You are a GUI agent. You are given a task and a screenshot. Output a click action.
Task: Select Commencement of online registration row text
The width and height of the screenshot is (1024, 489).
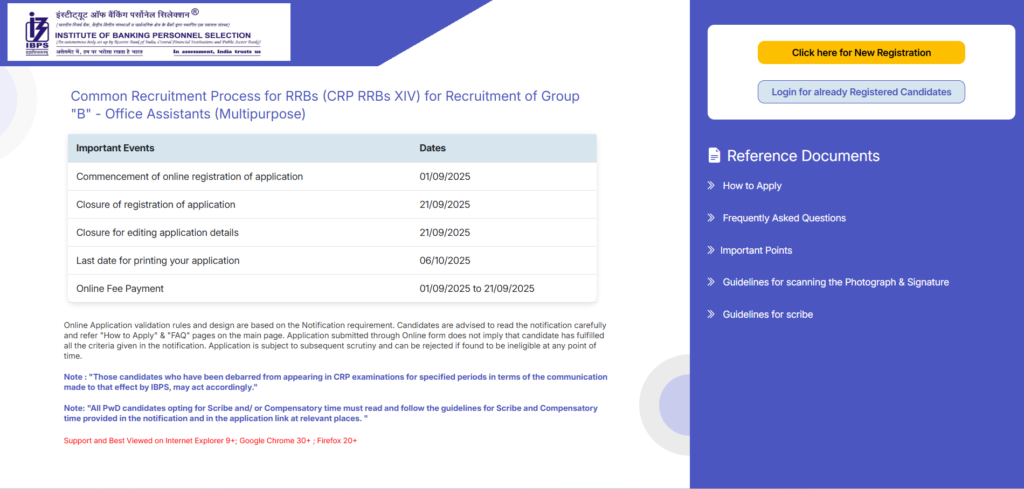(189, 176)
